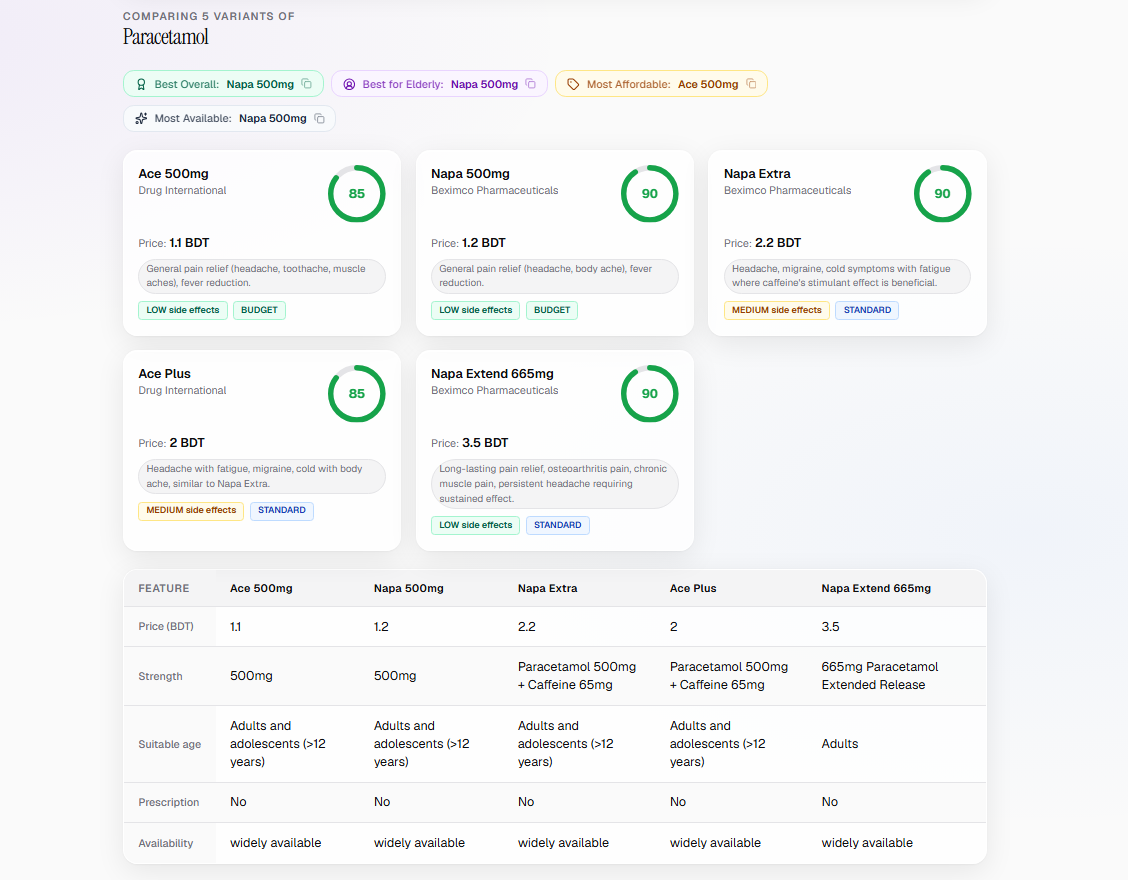Viewport: 1128px width, 880px height.
Task: Click the Ace 500mg score ring of 85
Action: pyautogui.click(x=357, y=194)
